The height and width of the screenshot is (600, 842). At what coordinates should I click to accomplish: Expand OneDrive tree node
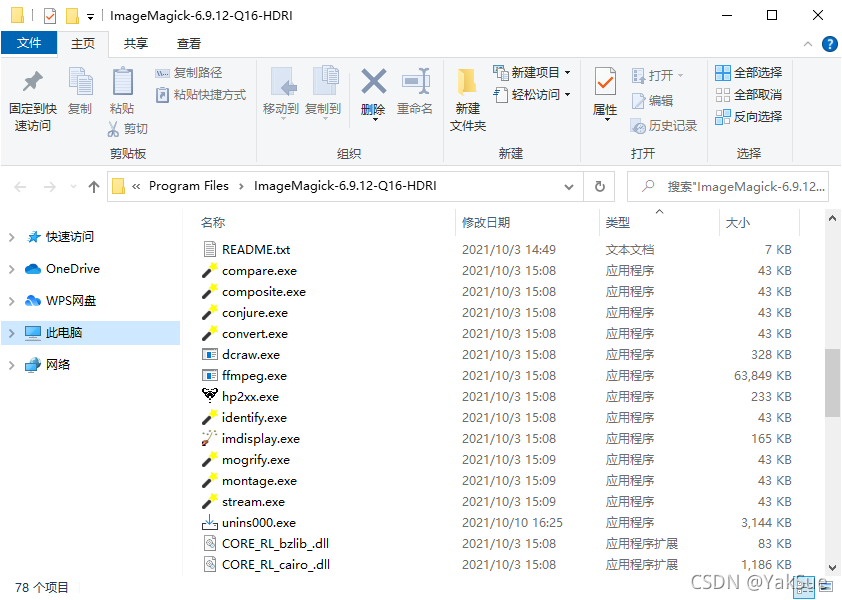click(11, 269)
